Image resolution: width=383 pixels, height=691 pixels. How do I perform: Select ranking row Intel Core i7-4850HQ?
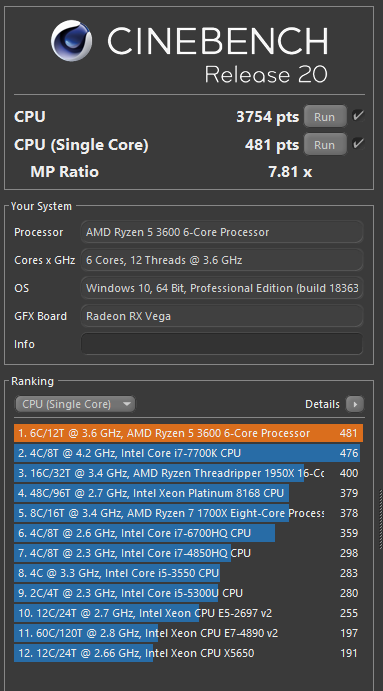point(189,553)
